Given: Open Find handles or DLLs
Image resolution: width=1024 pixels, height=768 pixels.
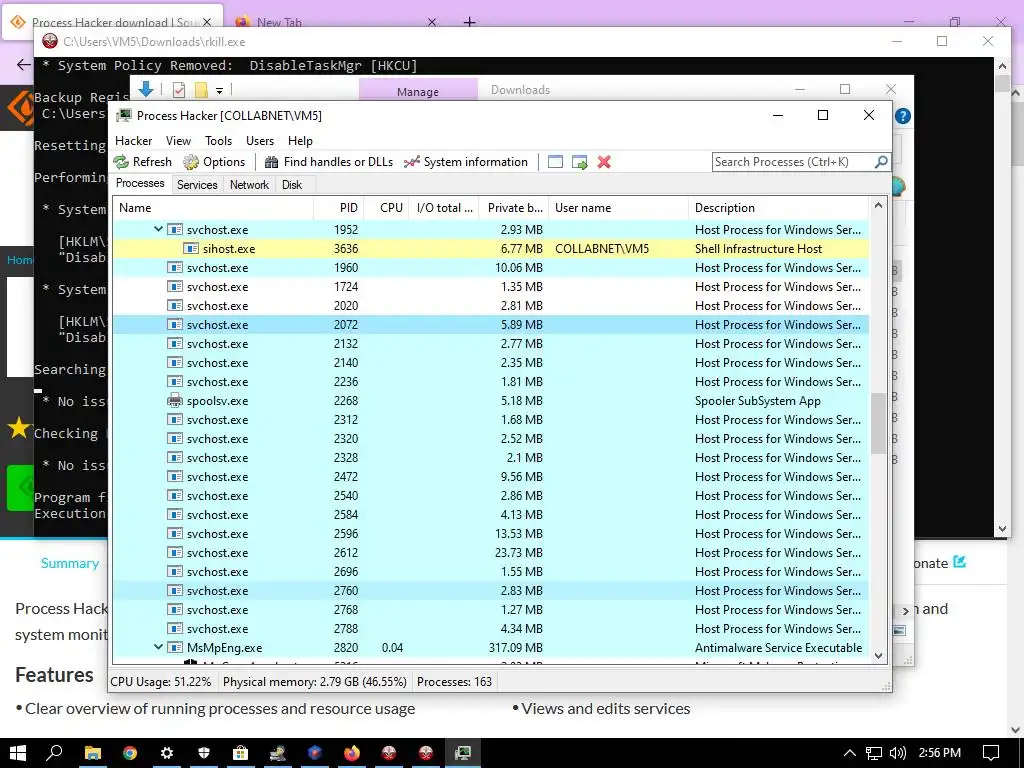Looking at the screenshot, I should [x=328, y=162].
